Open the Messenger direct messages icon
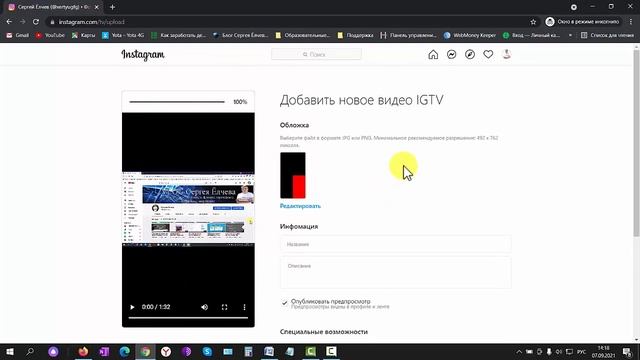 (451, 54)
